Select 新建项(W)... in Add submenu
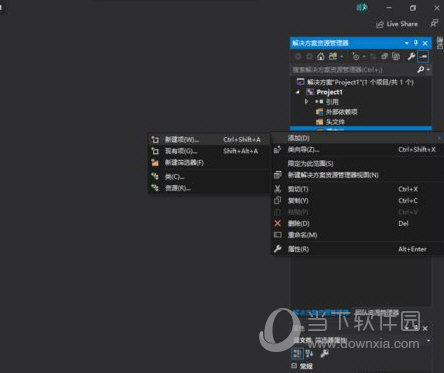The height and width of the screenshot is (373, 444). pos(209,140)
